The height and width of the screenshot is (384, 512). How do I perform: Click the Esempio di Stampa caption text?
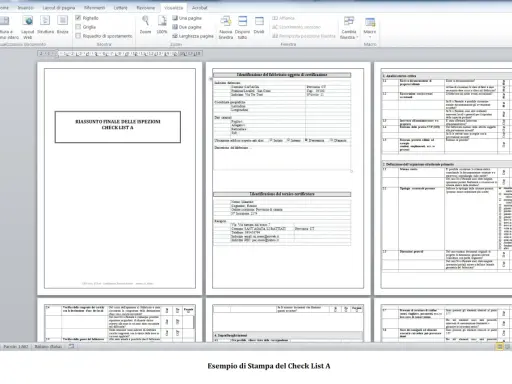tap(269, 366)
